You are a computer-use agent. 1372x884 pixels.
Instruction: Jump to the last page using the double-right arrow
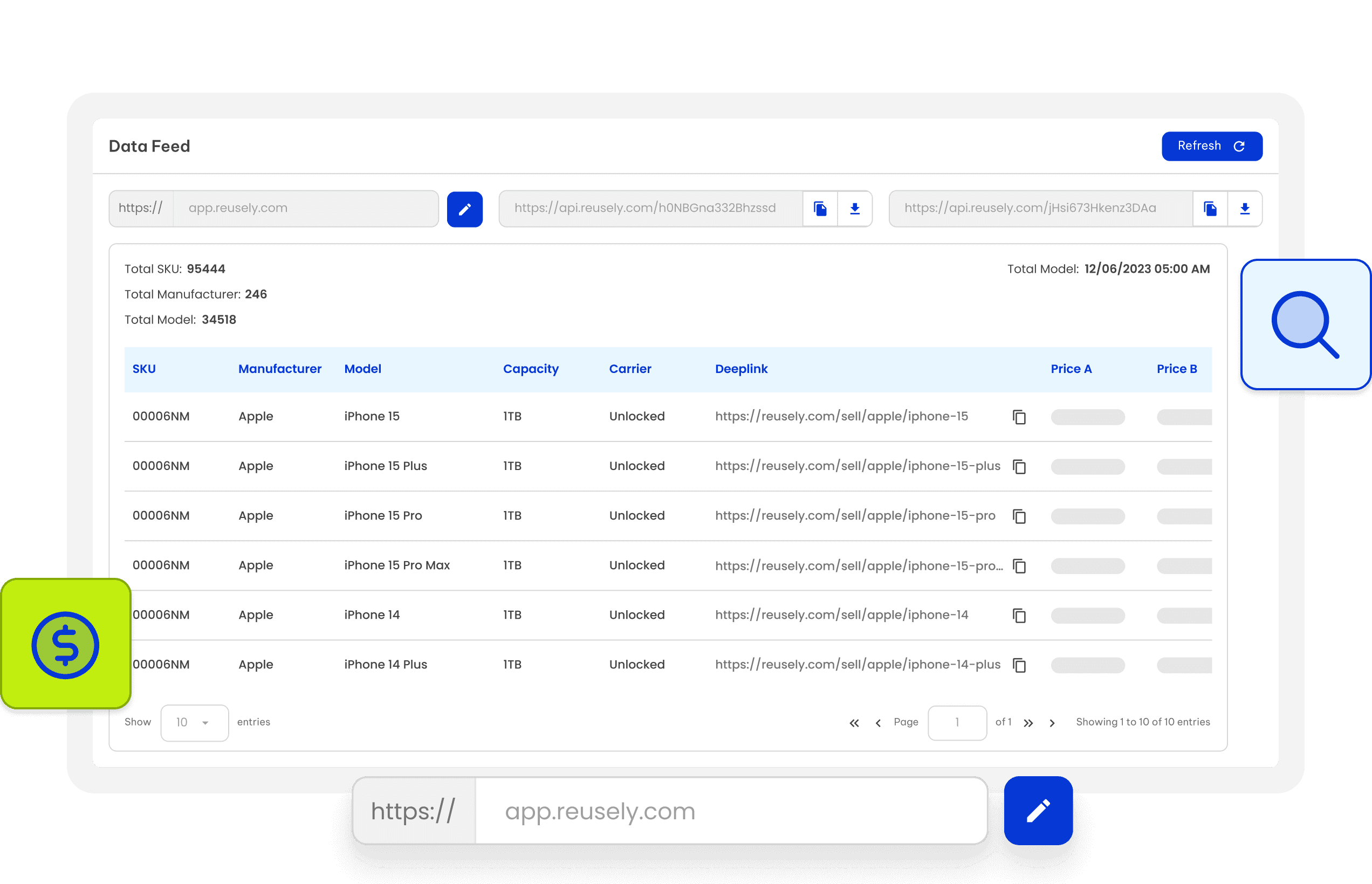click(x=1028, y=723)
